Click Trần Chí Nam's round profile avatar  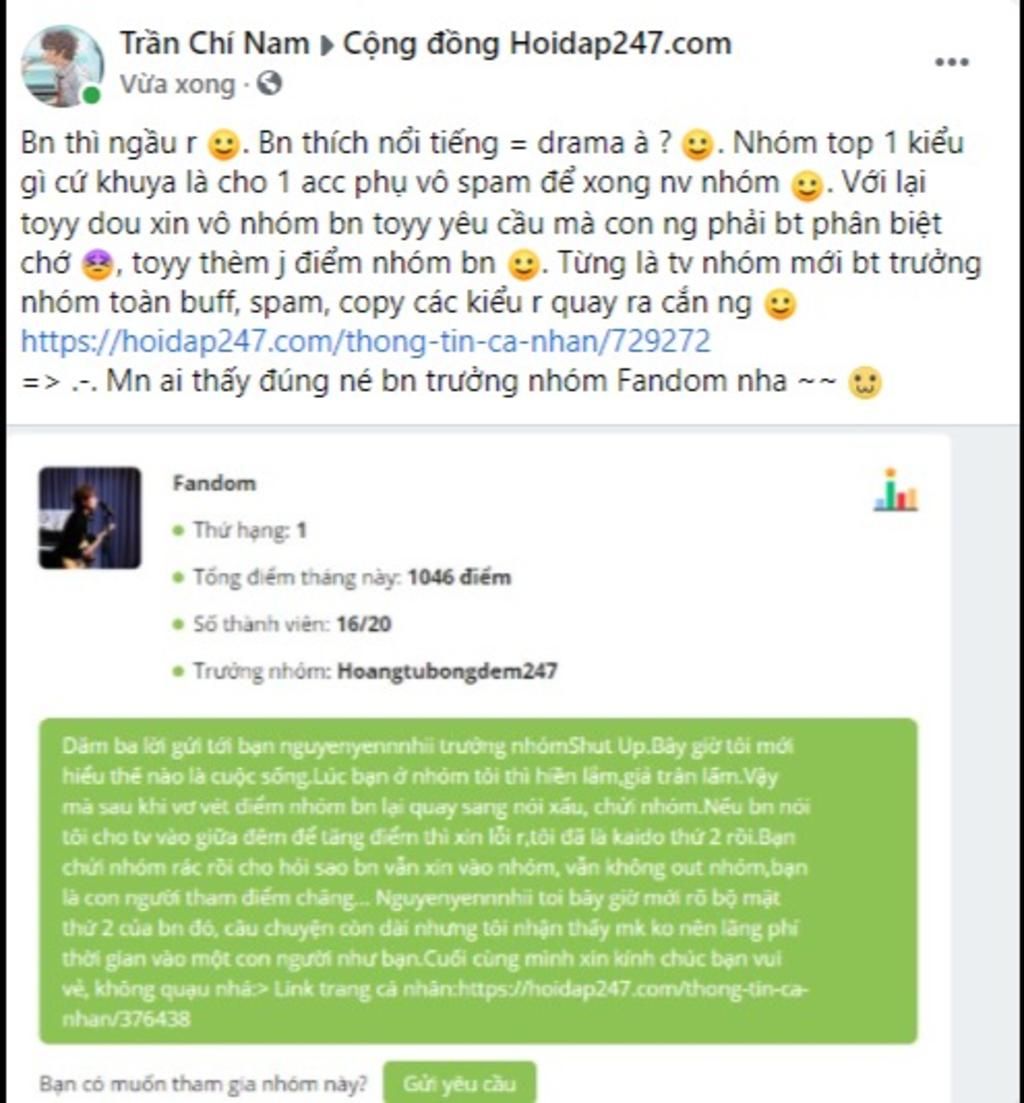[63, 65]
